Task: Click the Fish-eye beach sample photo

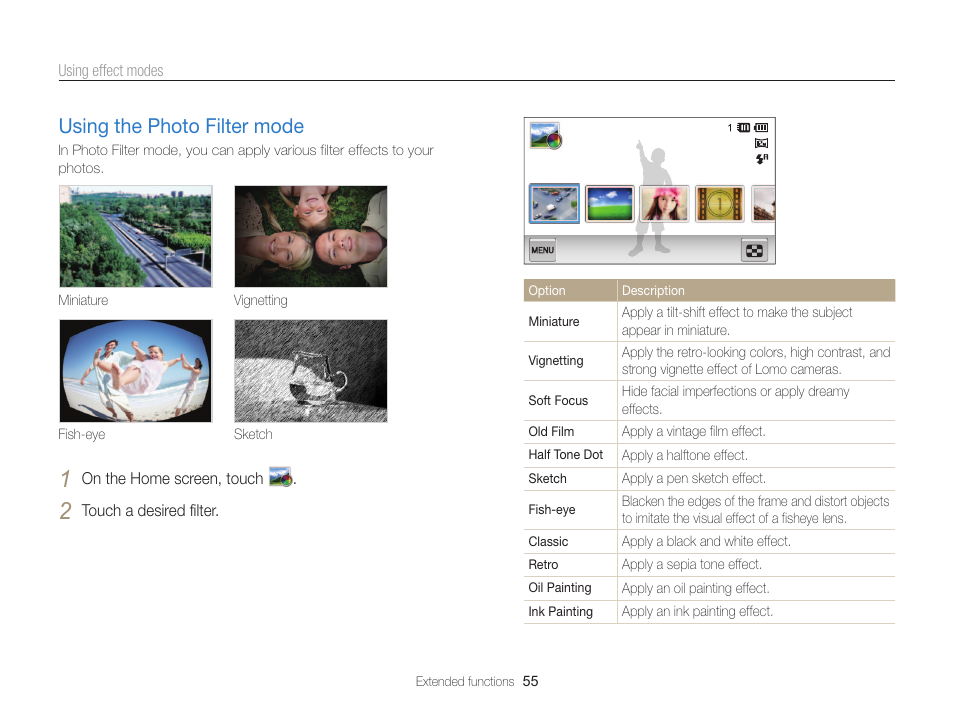Action: pos(136,371)
